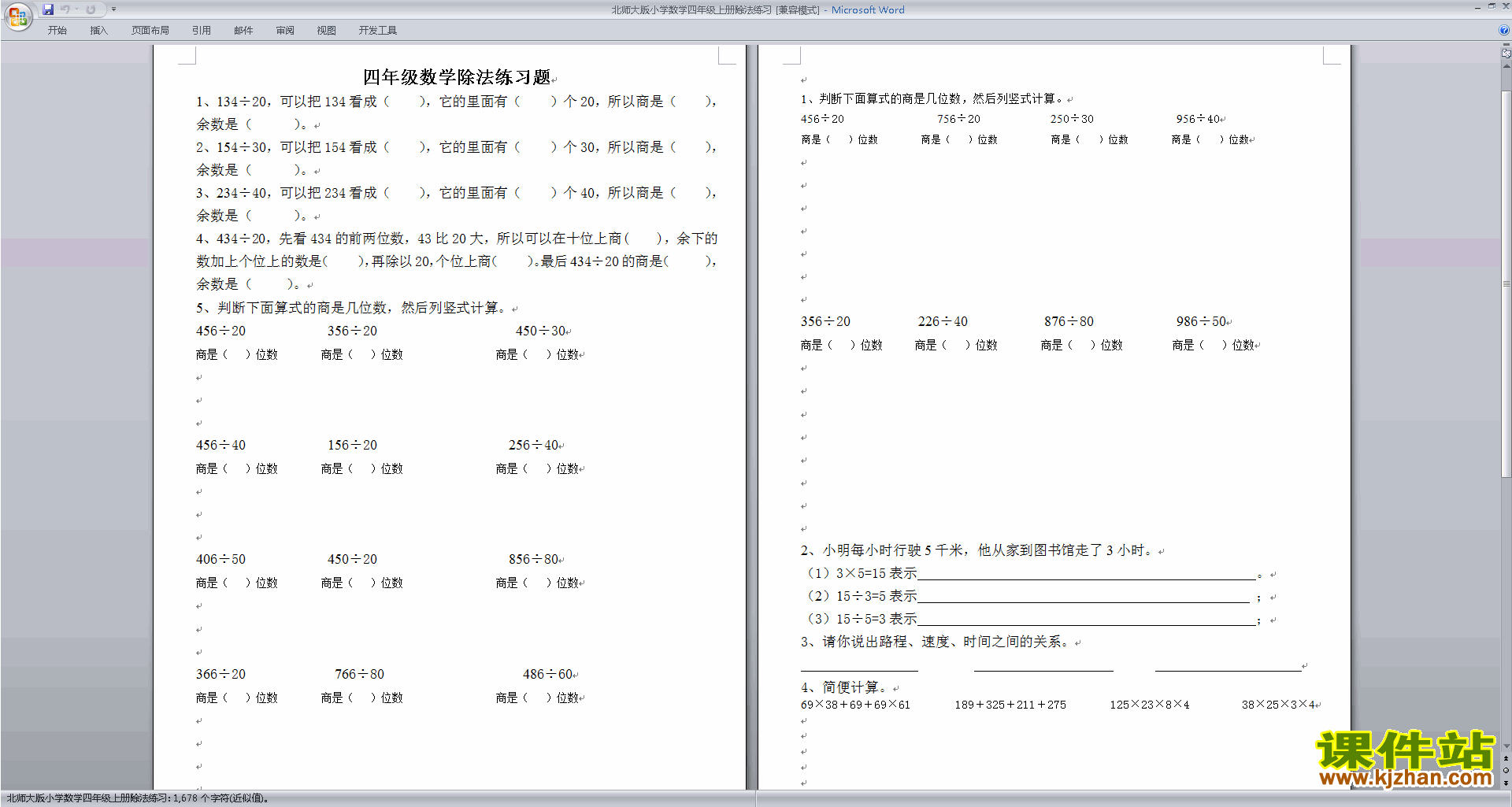Image resolution: width=1512 pixels, height=807 pixels.
Task: Open Customize Quick Access Toolbar dropdown
Action: click(113, 9)
